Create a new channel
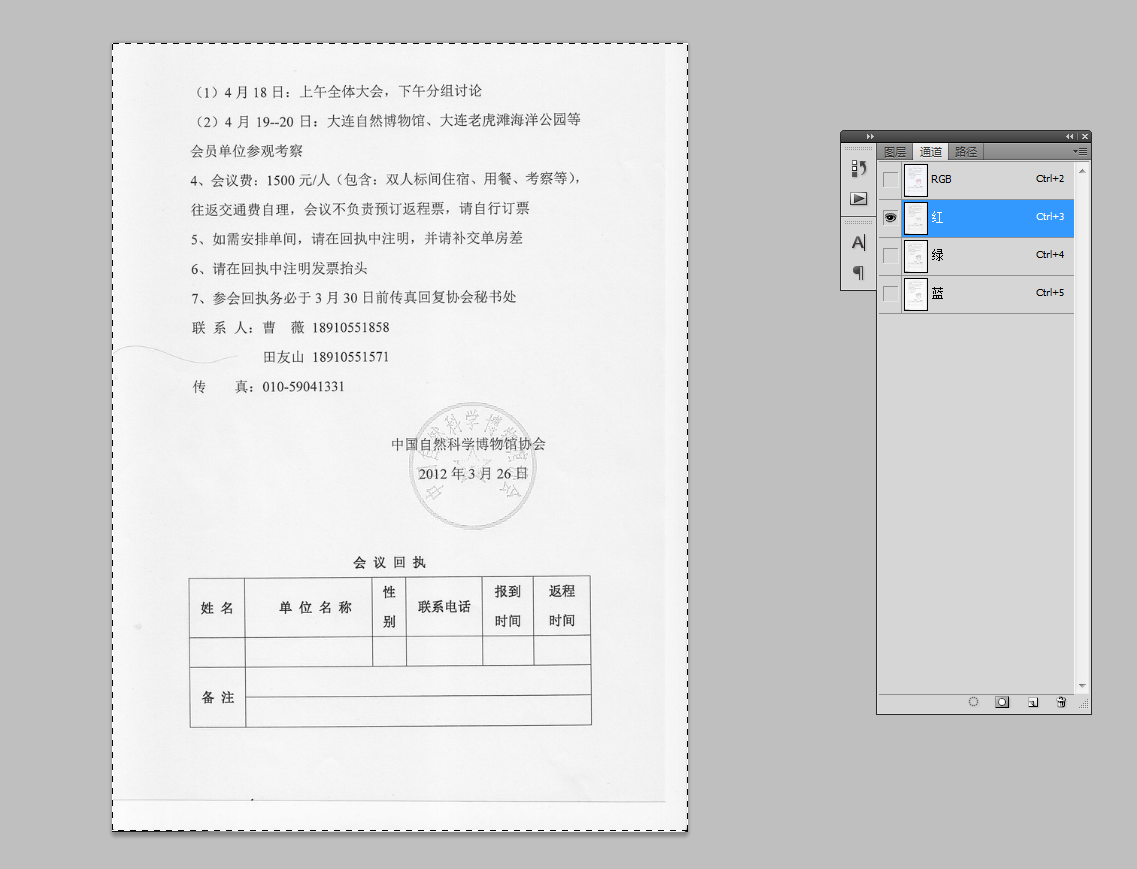The width and height of the screenshot is (1137, 869). (x=1033, y=702)
